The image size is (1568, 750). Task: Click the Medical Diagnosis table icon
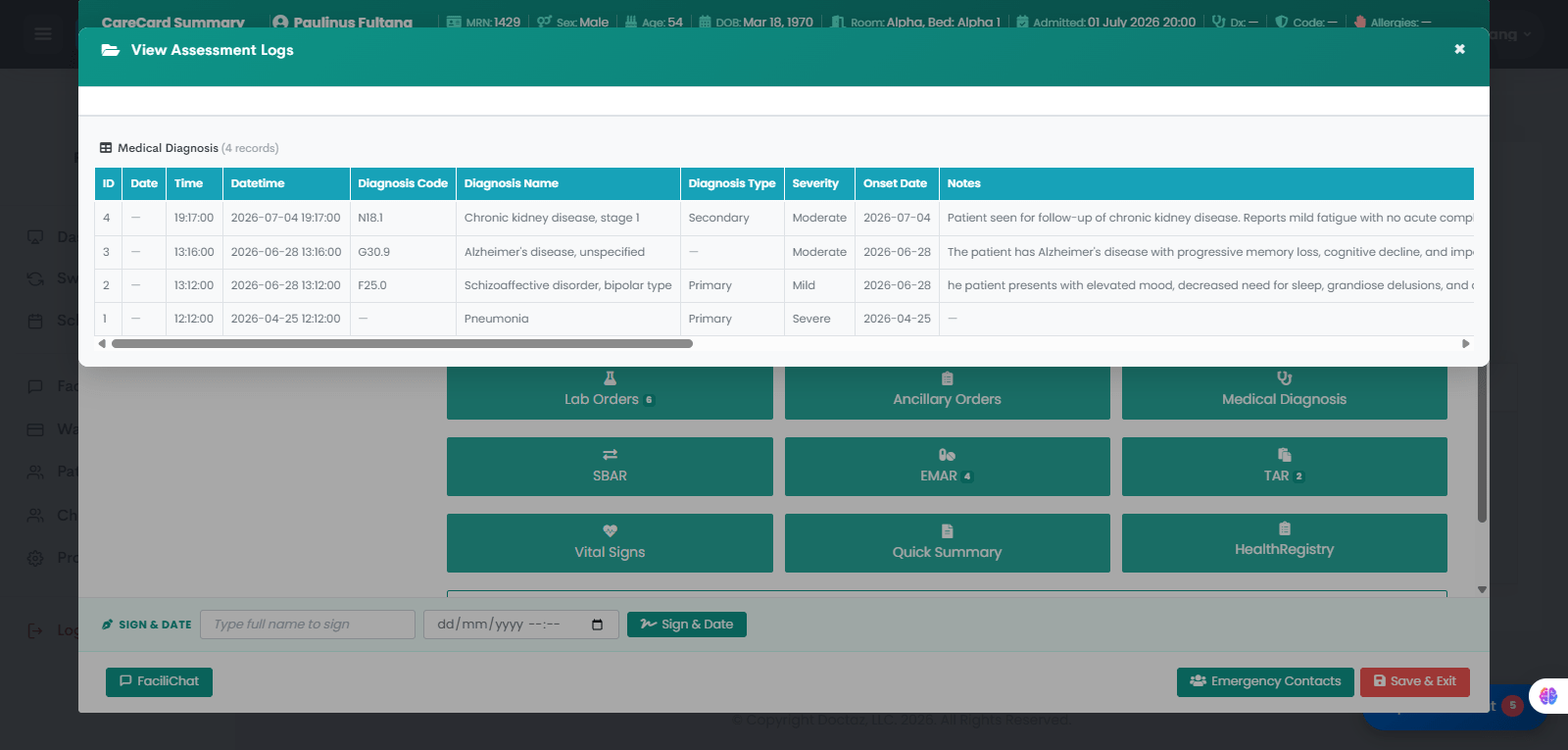click(x=106, y=148)
